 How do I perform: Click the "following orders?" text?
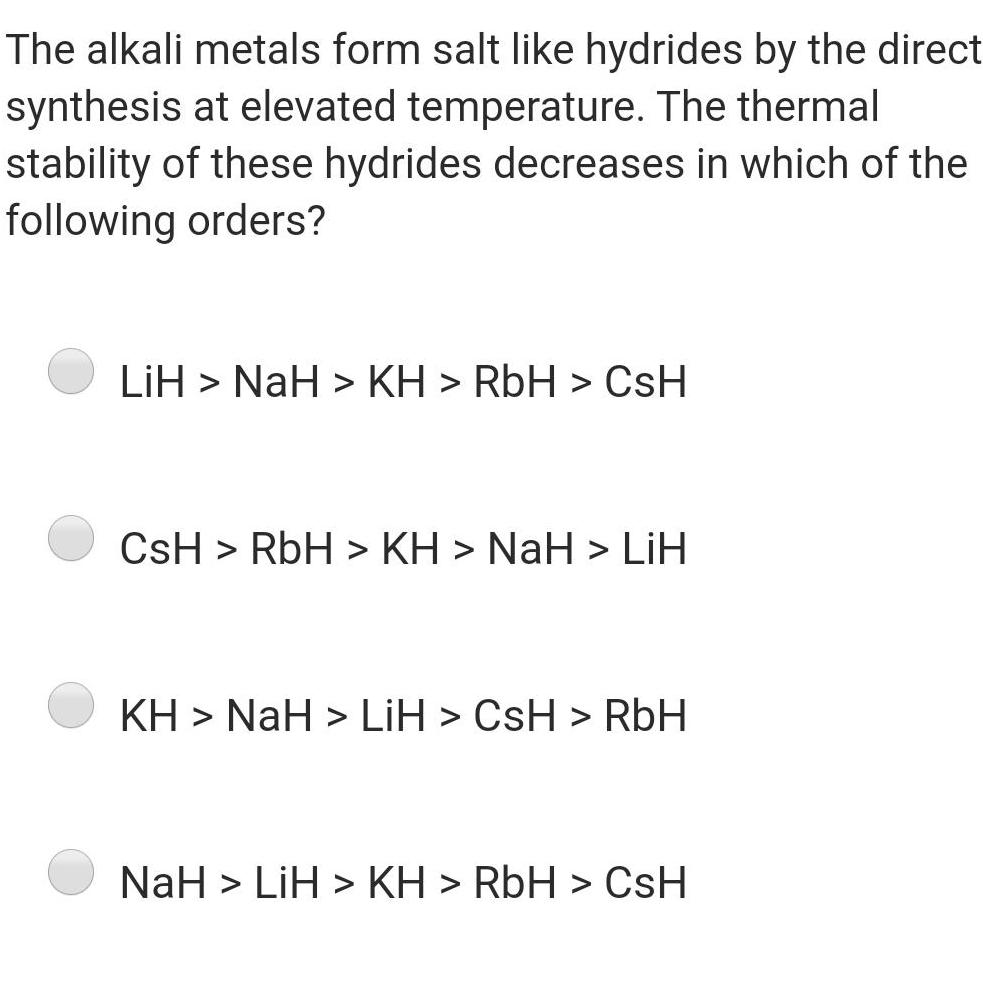pyautogui.click(x=166, y=219)
